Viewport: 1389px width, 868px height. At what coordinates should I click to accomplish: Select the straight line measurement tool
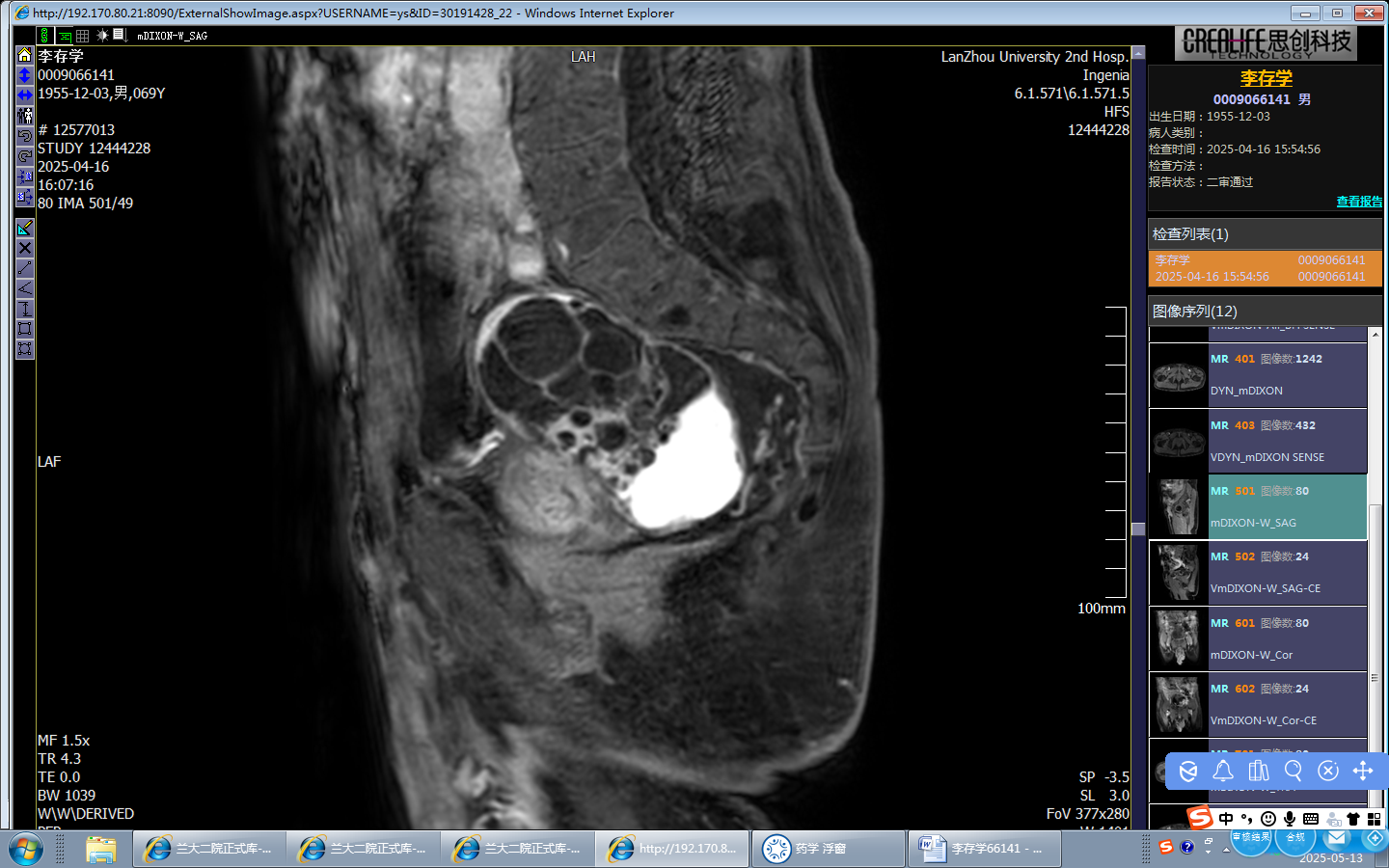tap(25, 268)
